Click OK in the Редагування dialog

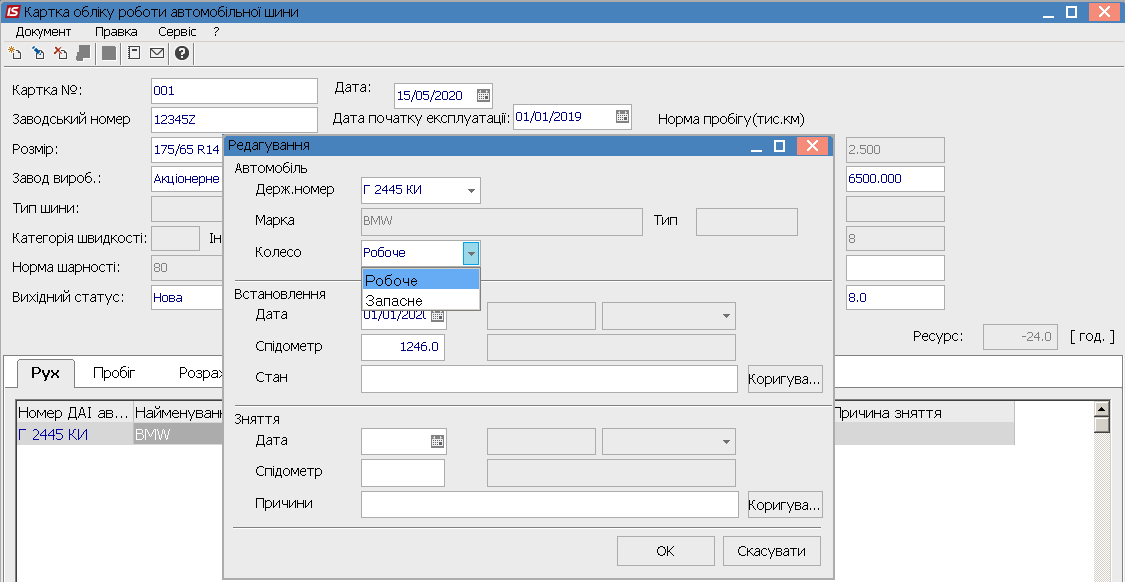click(x=665, y=551)
